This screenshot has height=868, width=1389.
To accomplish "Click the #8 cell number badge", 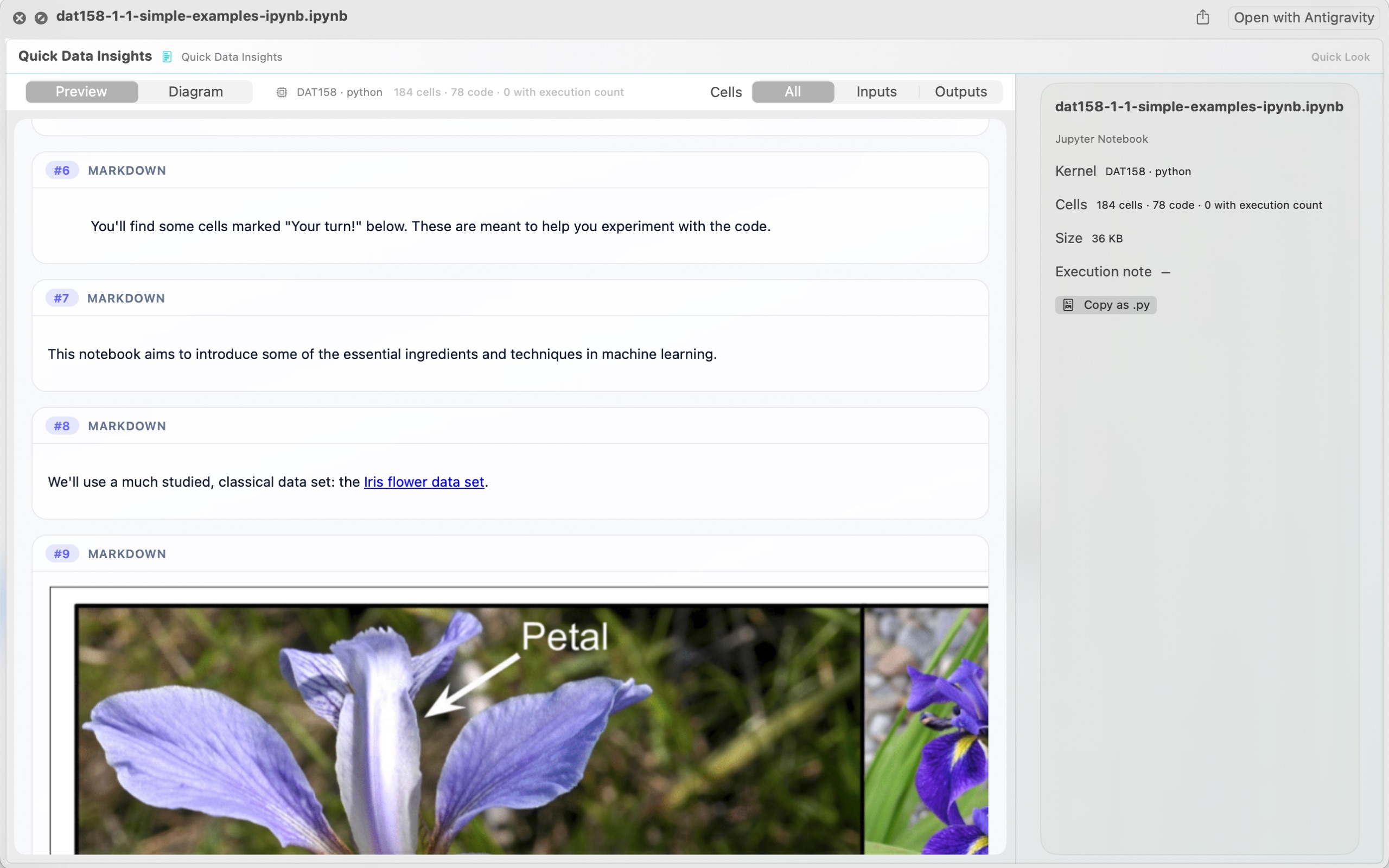I will [x=62, y=426].
